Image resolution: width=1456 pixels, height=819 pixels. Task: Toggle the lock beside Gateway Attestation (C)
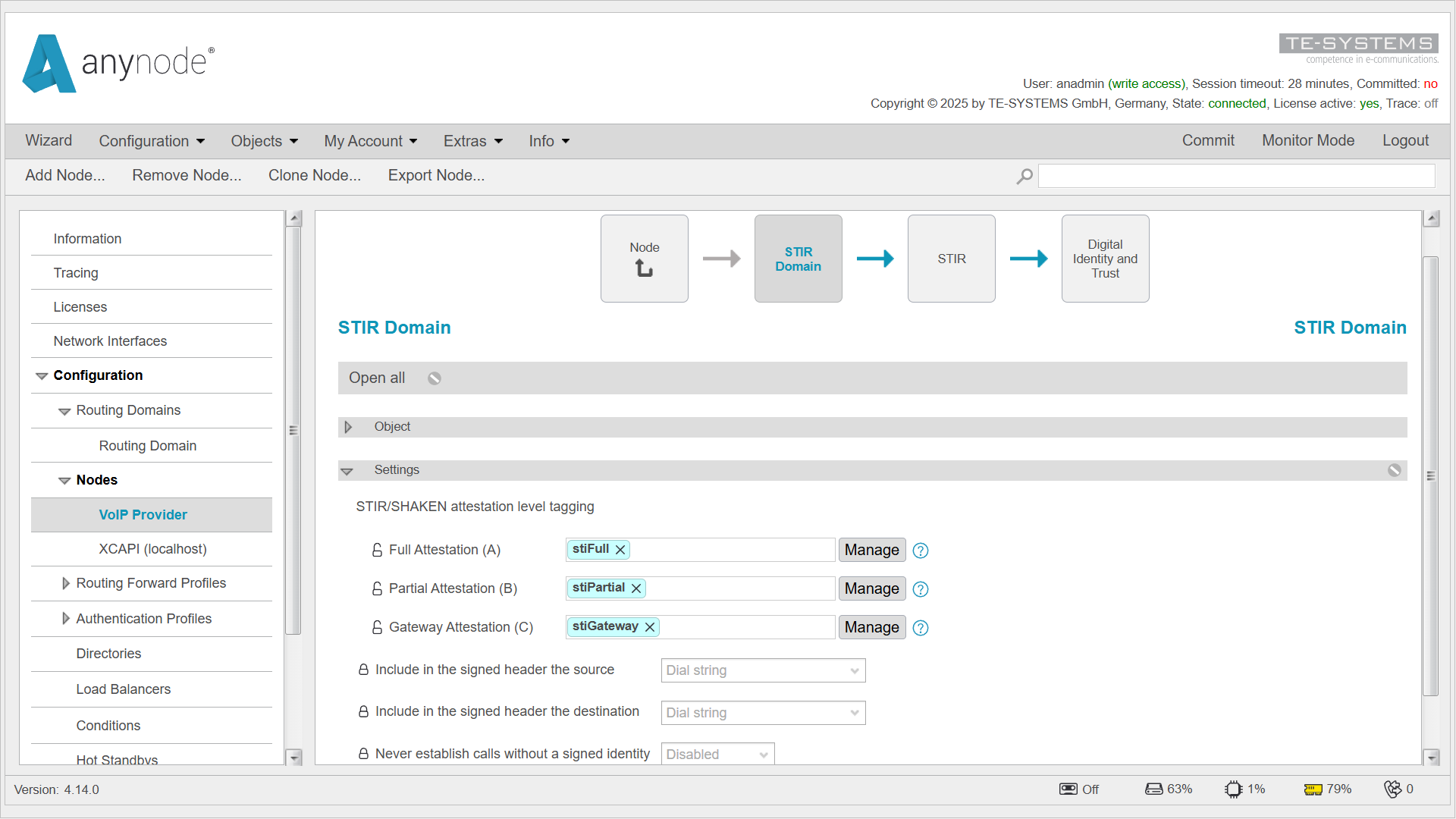(x=377, y=627)
